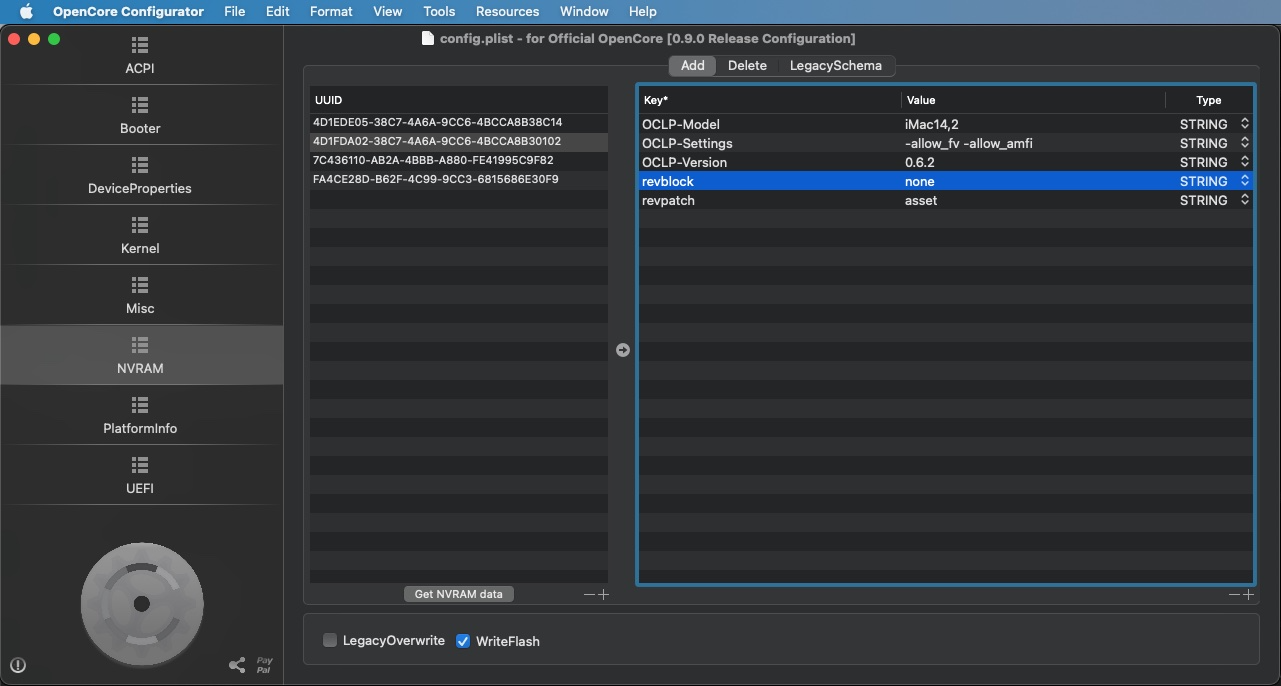The width and height of the screenshot is (1281, 686).
Task: Open the OpenCore Configurator app menu
Action: coord(128,11)
